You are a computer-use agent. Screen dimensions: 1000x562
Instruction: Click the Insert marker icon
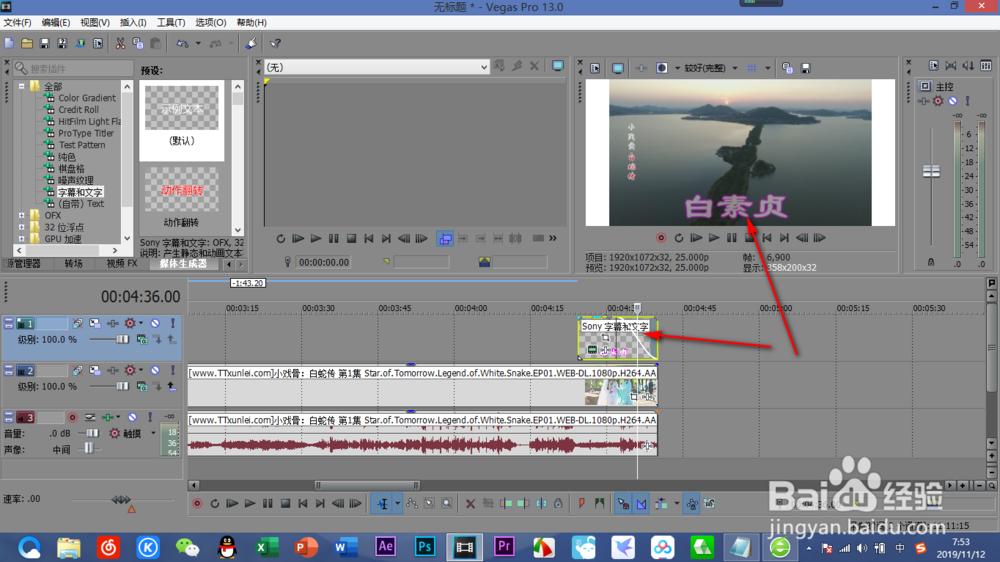tap(582, 503)
